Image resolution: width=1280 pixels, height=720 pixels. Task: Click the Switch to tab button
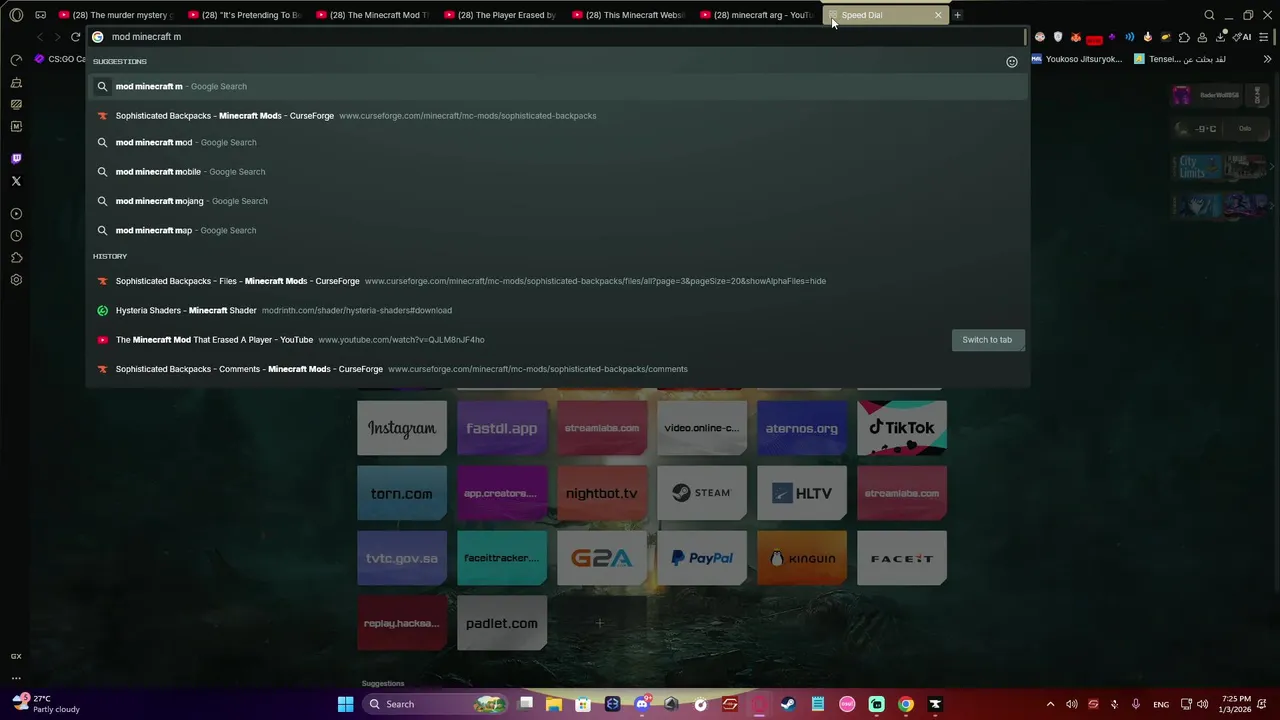tap(987, 340)
